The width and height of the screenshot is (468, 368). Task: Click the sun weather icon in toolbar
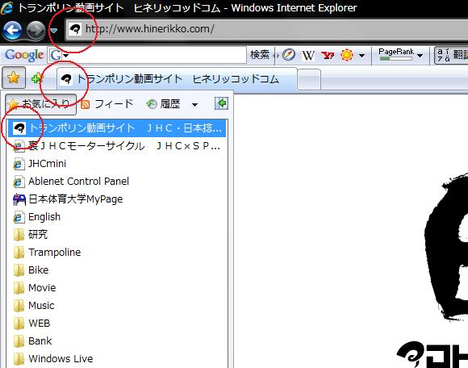pos(347,55)
